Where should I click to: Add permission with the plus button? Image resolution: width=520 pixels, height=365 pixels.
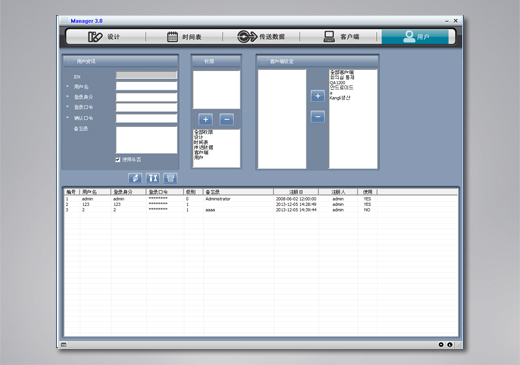[x=206, y=119]
